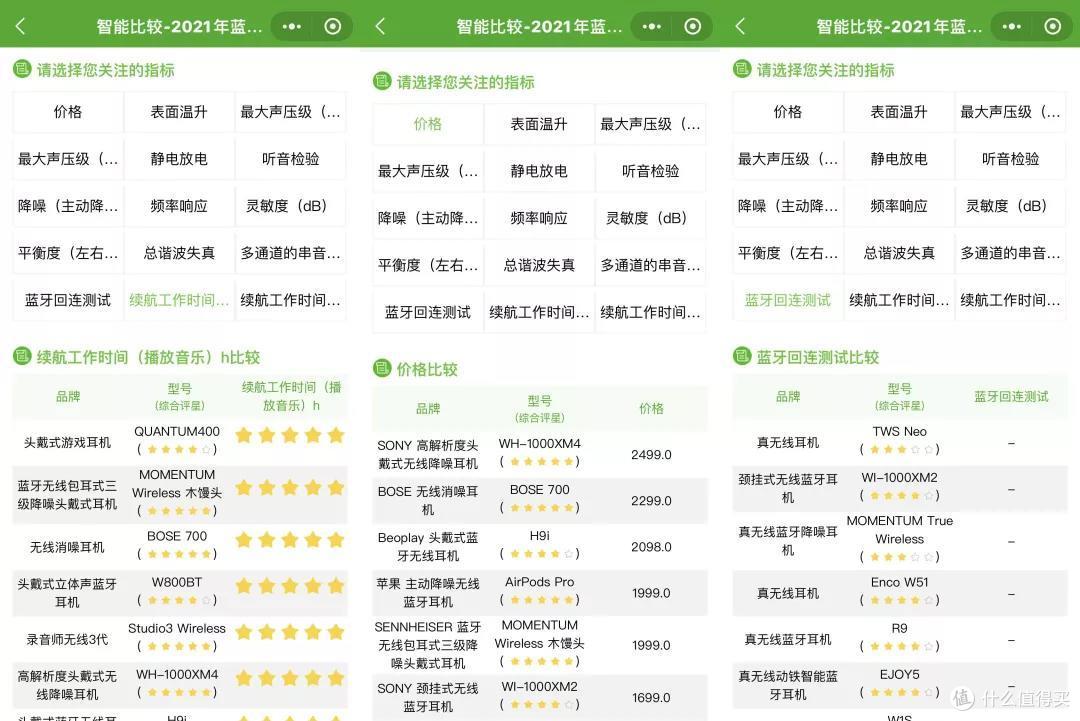This screenshot has width=1080, height=721.
Task: Tap the circle close icon in middle panel
Action: pyautogui.click(x=693, y=26)
